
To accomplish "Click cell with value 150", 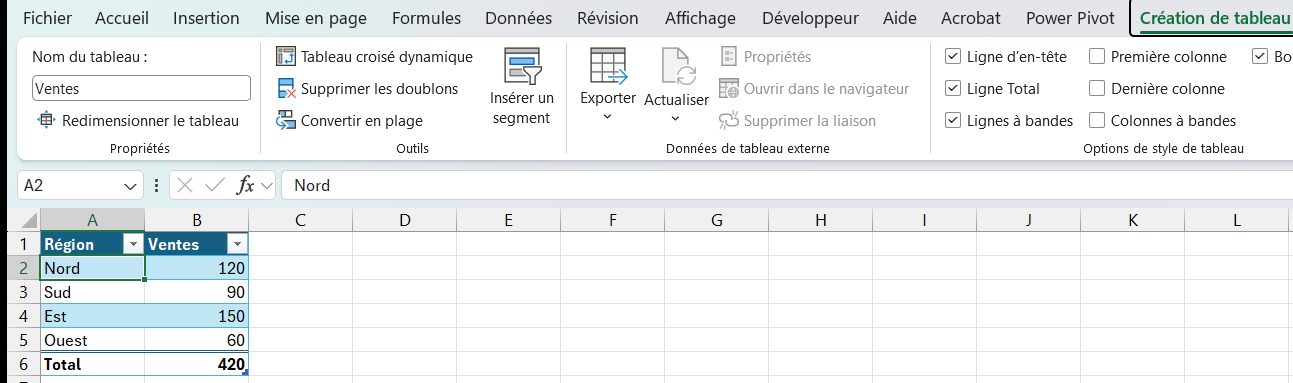I will coord(197,316).
